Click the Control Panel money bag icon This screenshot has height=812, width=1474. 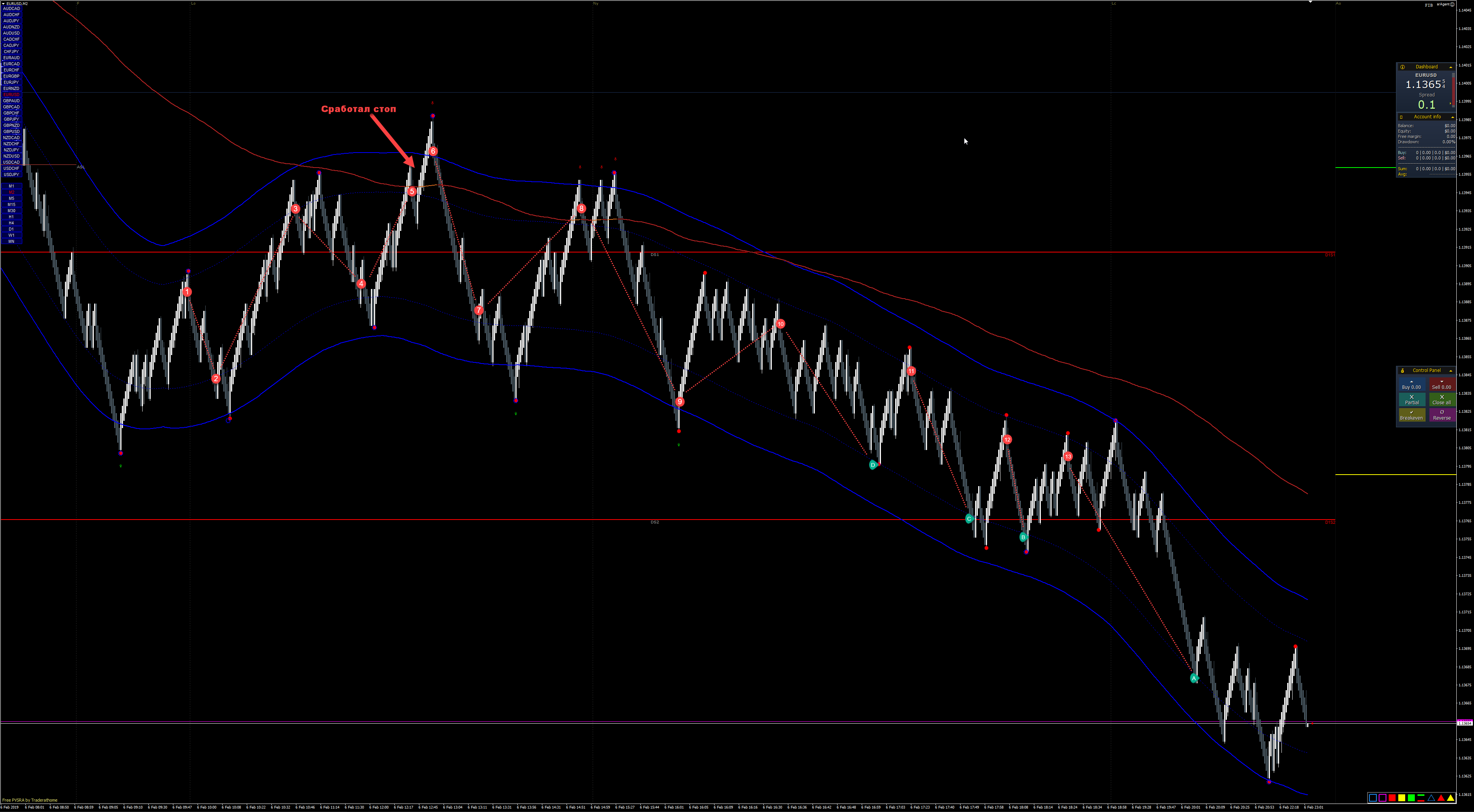1403,370
